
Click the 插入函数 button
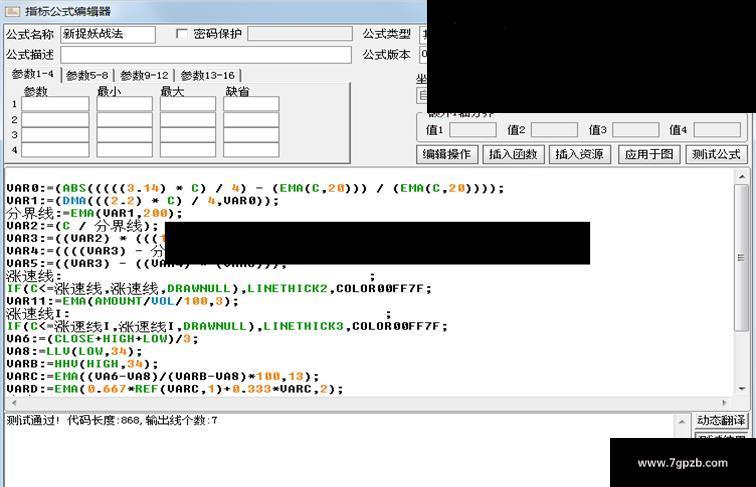pos(513,154)
